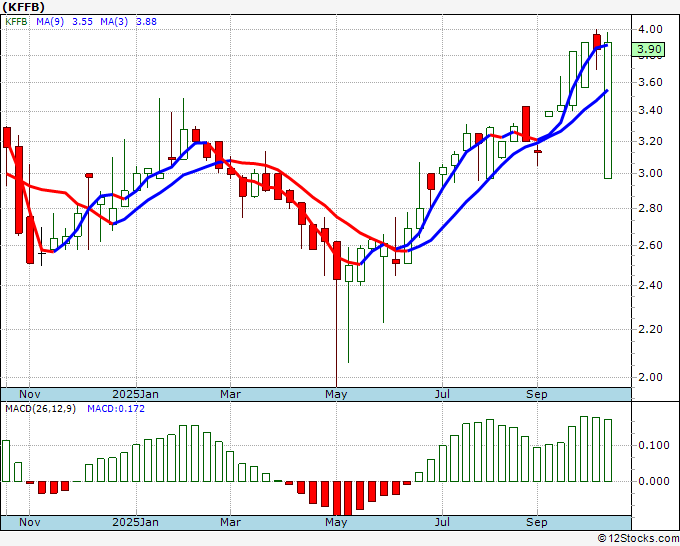Screen dimensions: 680x546
Task: Click May on the MACD date axis
Action: (336, 522)
